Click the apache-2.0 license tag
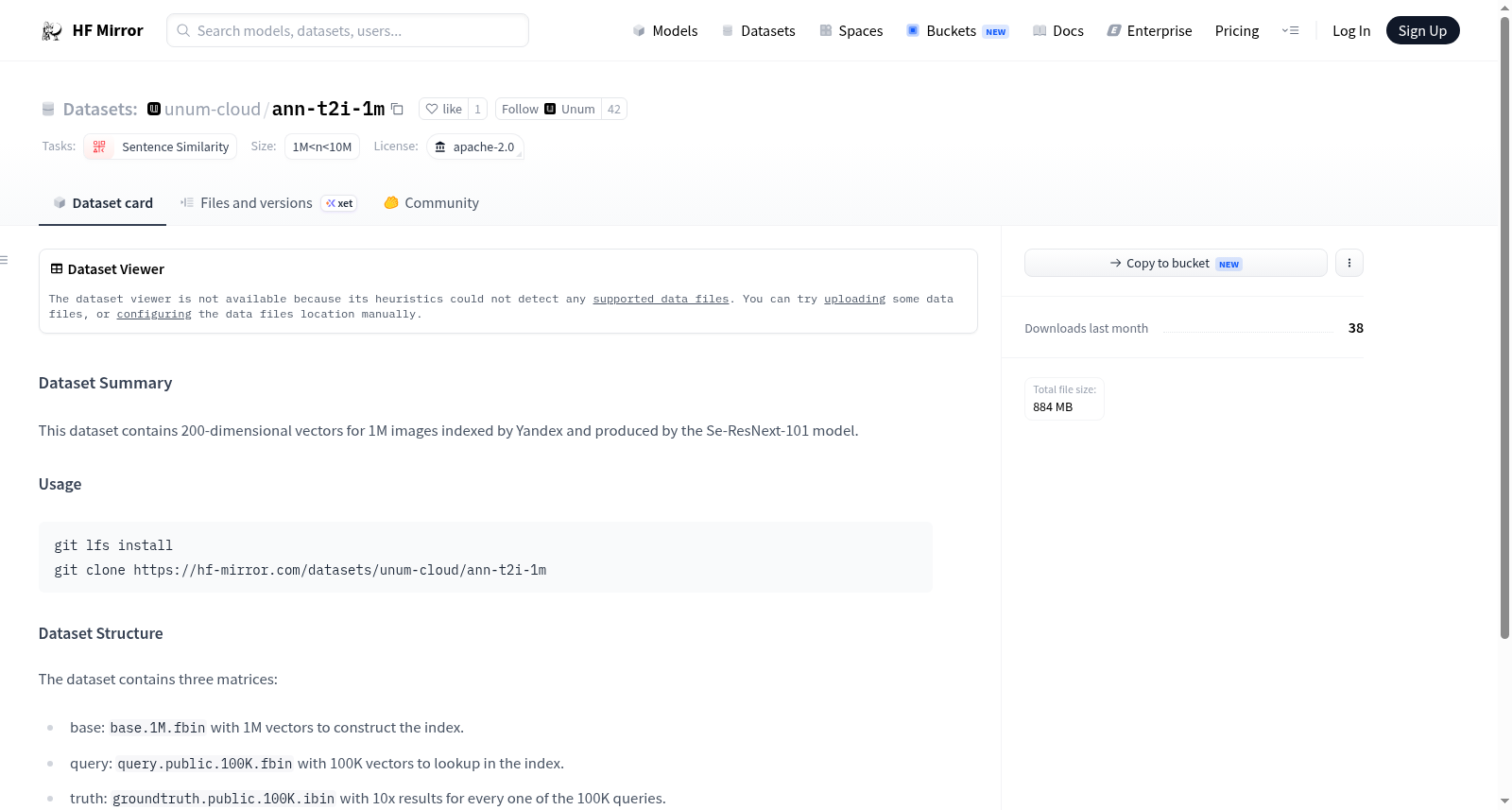This screenshot has height=810, width=1512. coord(475,147)
